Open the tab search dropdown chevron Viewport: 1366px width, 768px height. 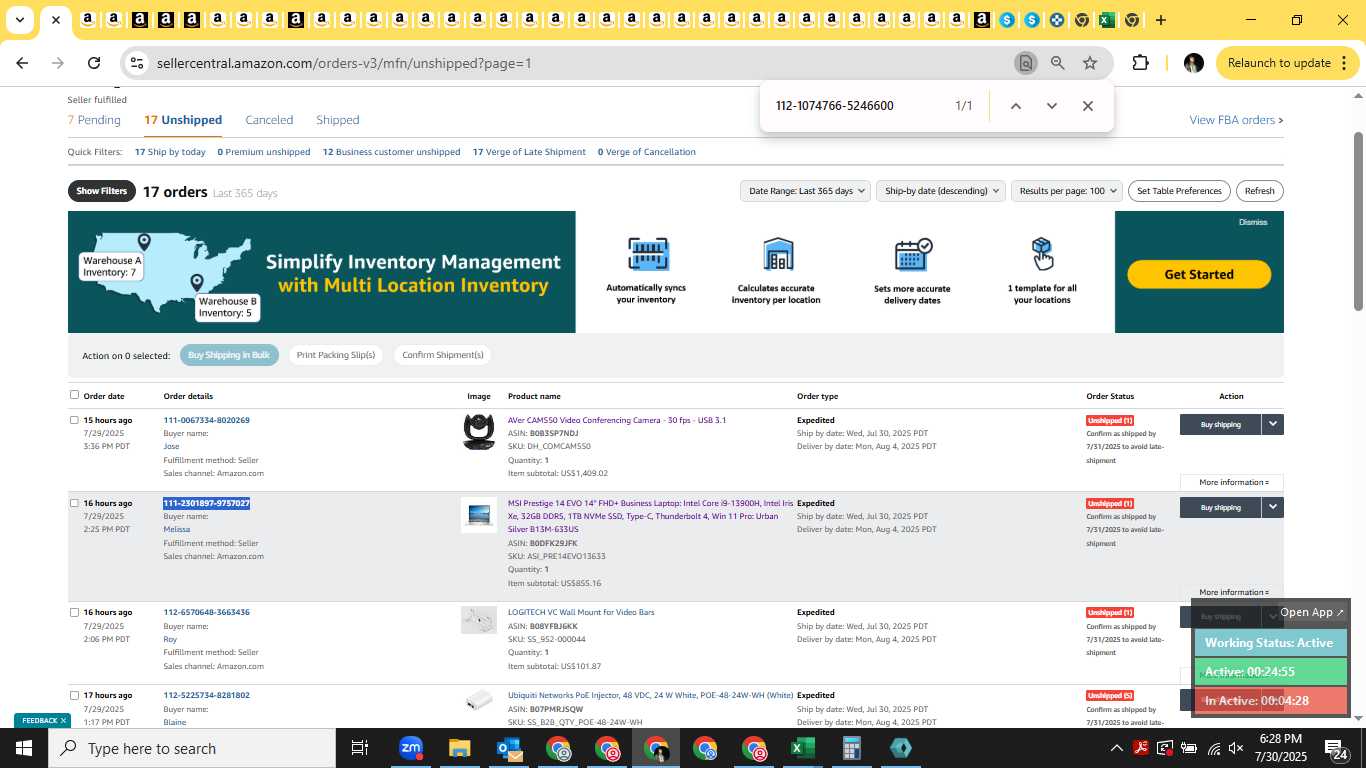(x=19, y=20)
